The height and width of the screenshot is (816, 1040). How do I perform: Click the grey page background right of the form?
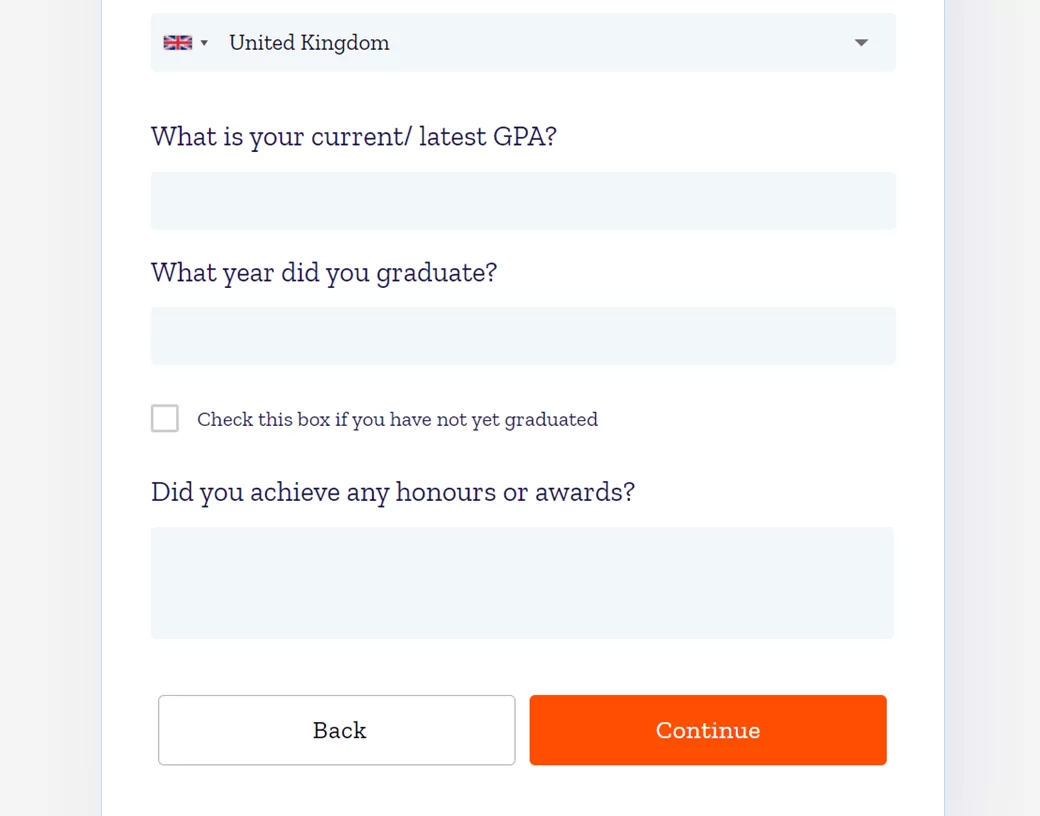992,400
